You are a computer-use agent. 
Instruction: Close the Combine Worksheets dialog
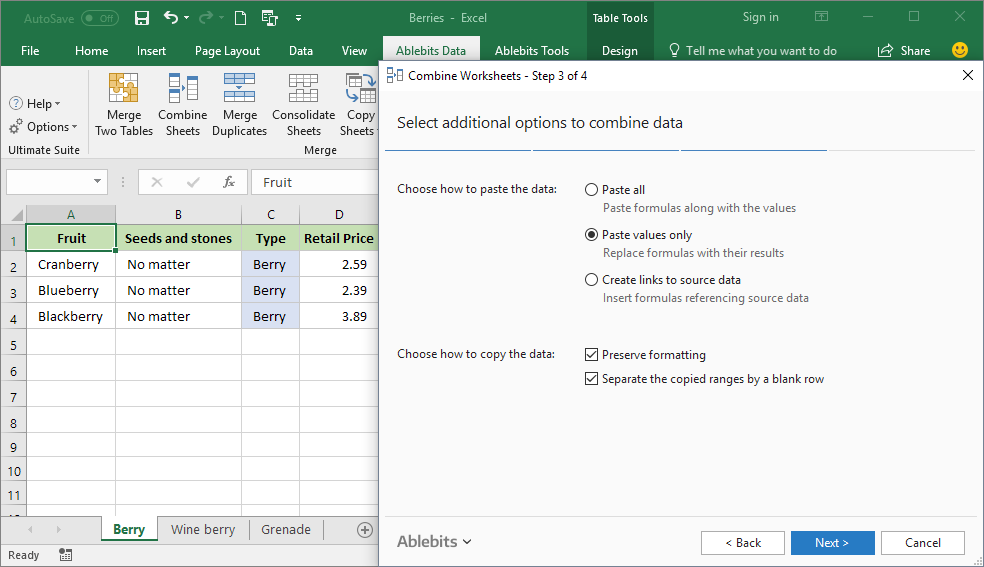coord(968,76)
